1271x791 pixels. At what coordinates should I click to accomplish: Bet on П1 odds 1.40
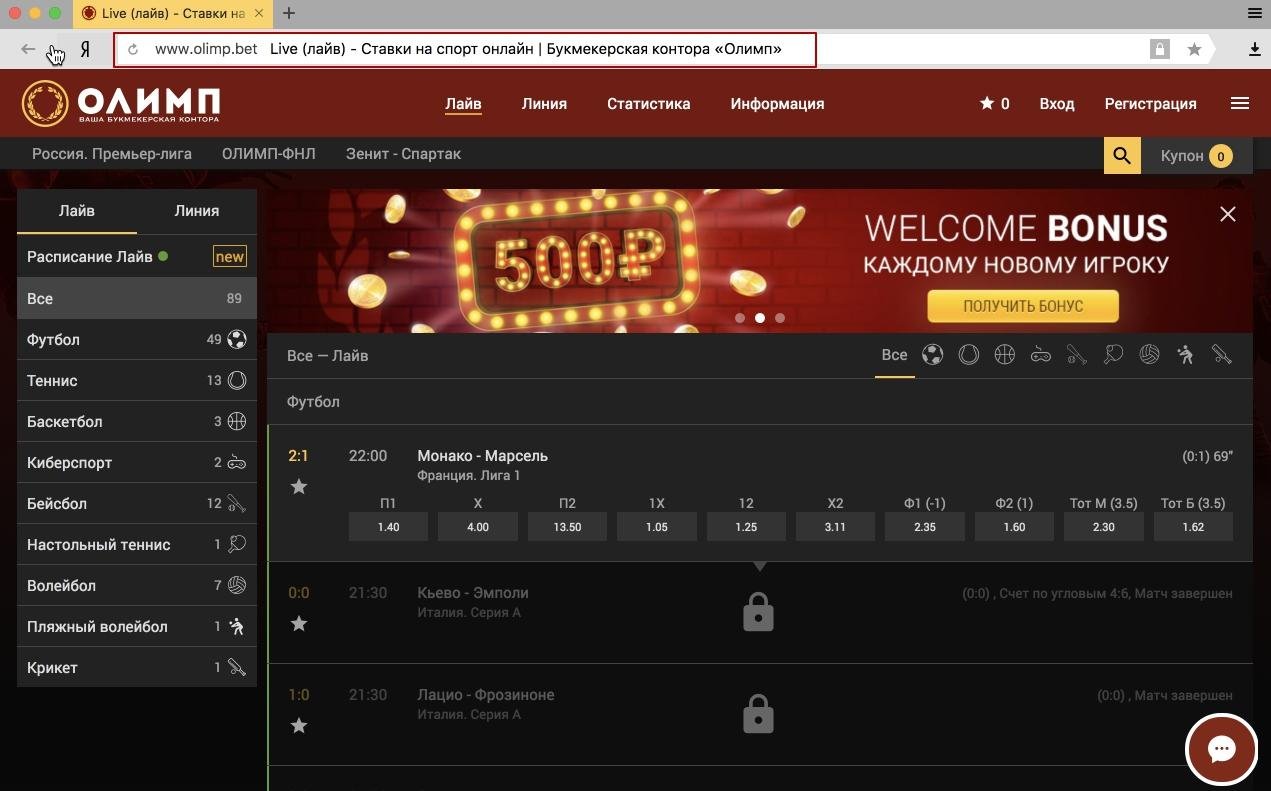click(388, 527)
